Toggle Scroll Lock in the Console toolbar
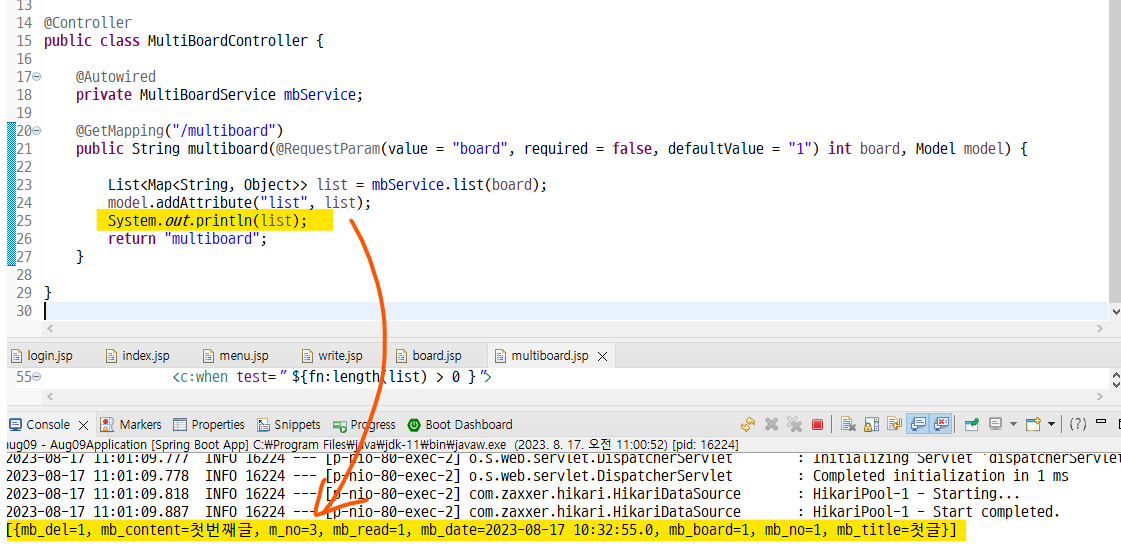Viewport: 1121px width, 558px height. pyautogui.click(x=871, y=424)
